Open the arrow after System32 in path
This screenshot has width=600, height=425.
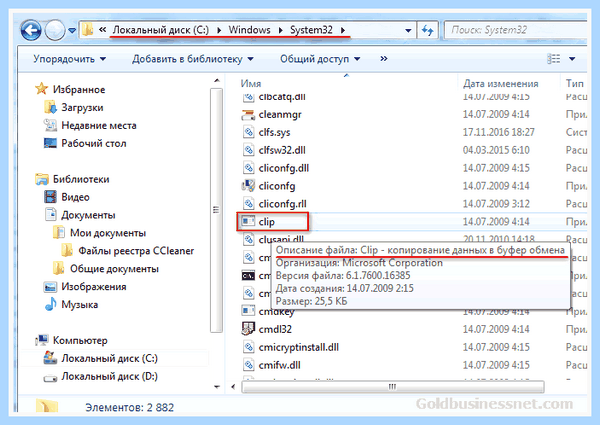343,30
